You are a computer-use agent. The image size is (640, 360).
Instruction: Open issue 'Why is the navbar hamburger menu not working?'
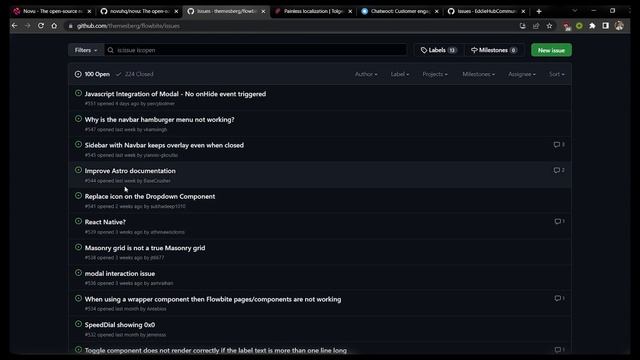(159, 120)
